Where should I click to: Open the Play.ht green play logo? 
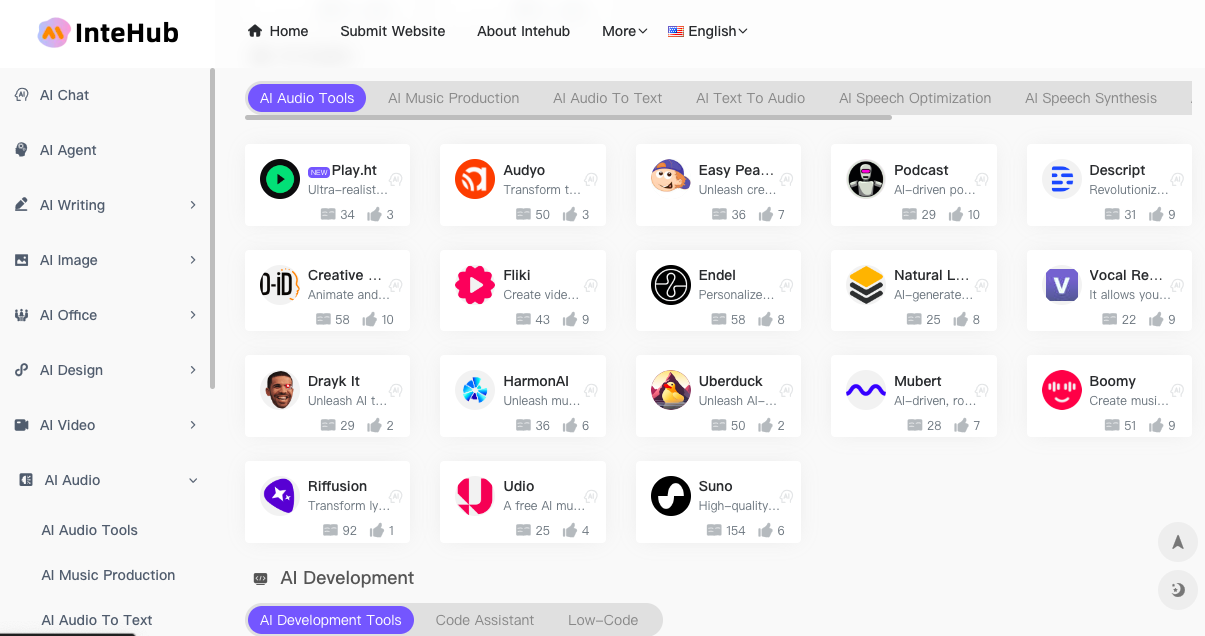tap(280, 180)
